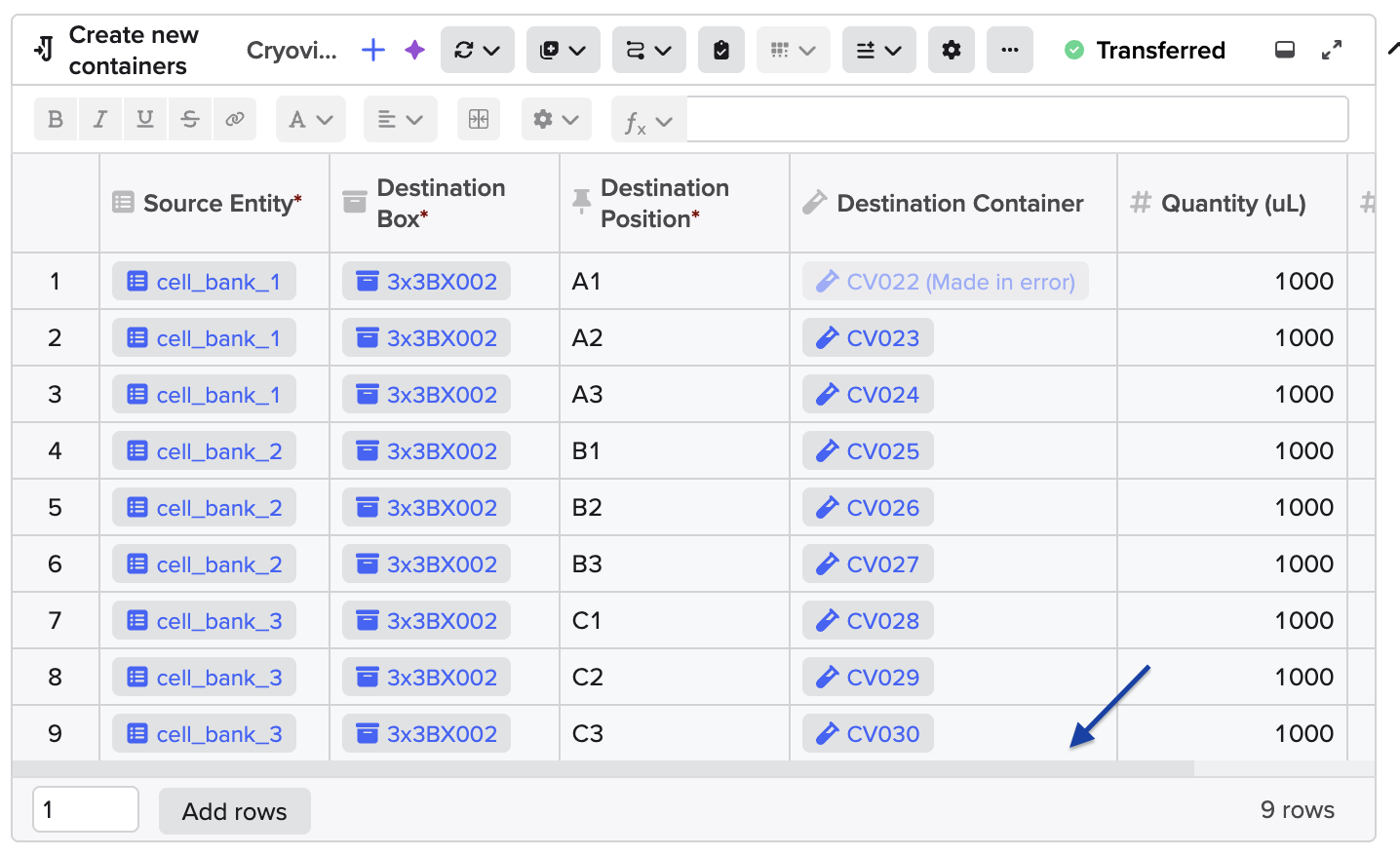
Task: Toggle underline formatting
Action: click(145, 119)
